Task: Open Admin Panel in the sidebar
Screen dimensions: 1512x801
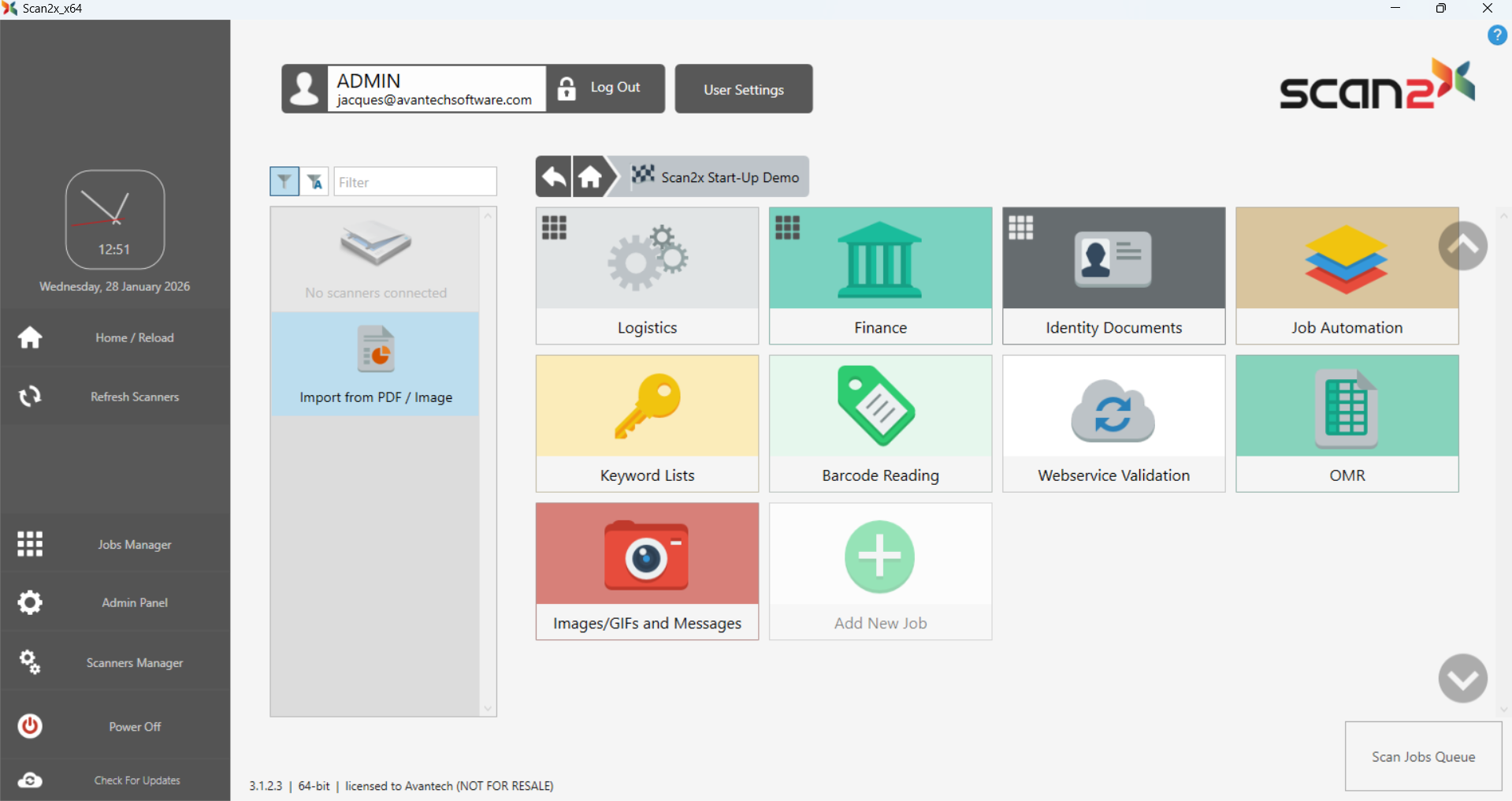Action: pos(115,602)
